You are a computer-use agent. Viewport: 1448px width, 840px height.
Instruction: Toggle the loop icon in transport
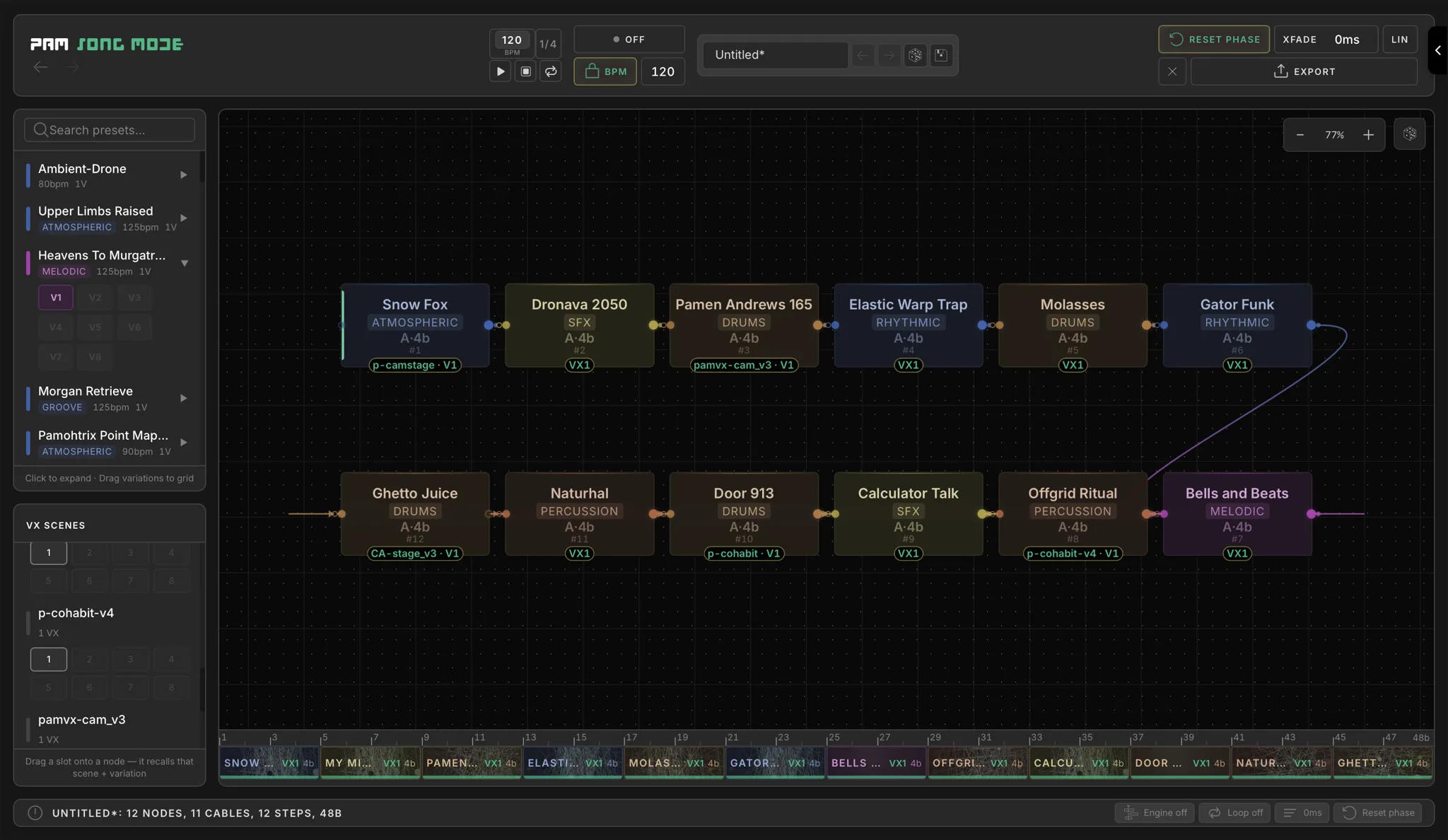coord(551,71)
